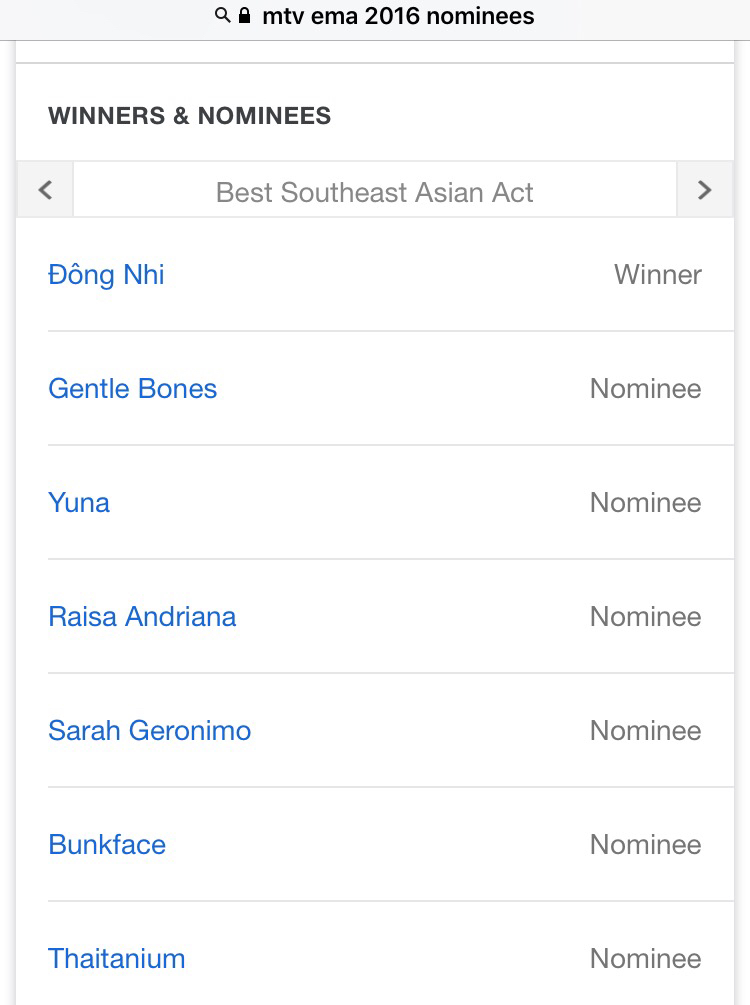Click the Nominee label beside Gentle Bones

tap(645, 389)
